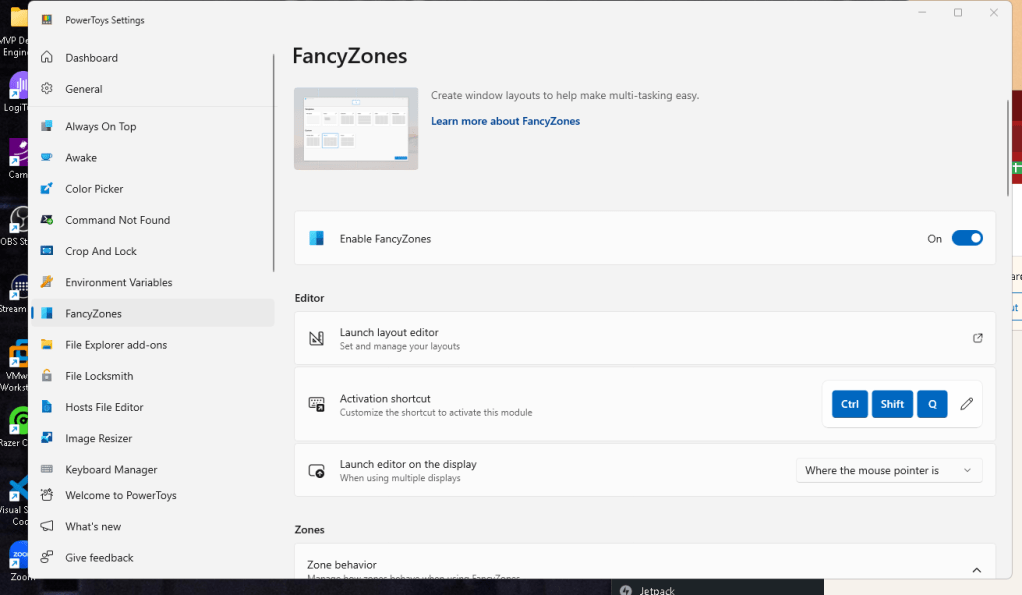The width and height of the screenshot is (1022, 595).
Task: Click the Zoom desktop shortcut icon
Action: (18, 555)
